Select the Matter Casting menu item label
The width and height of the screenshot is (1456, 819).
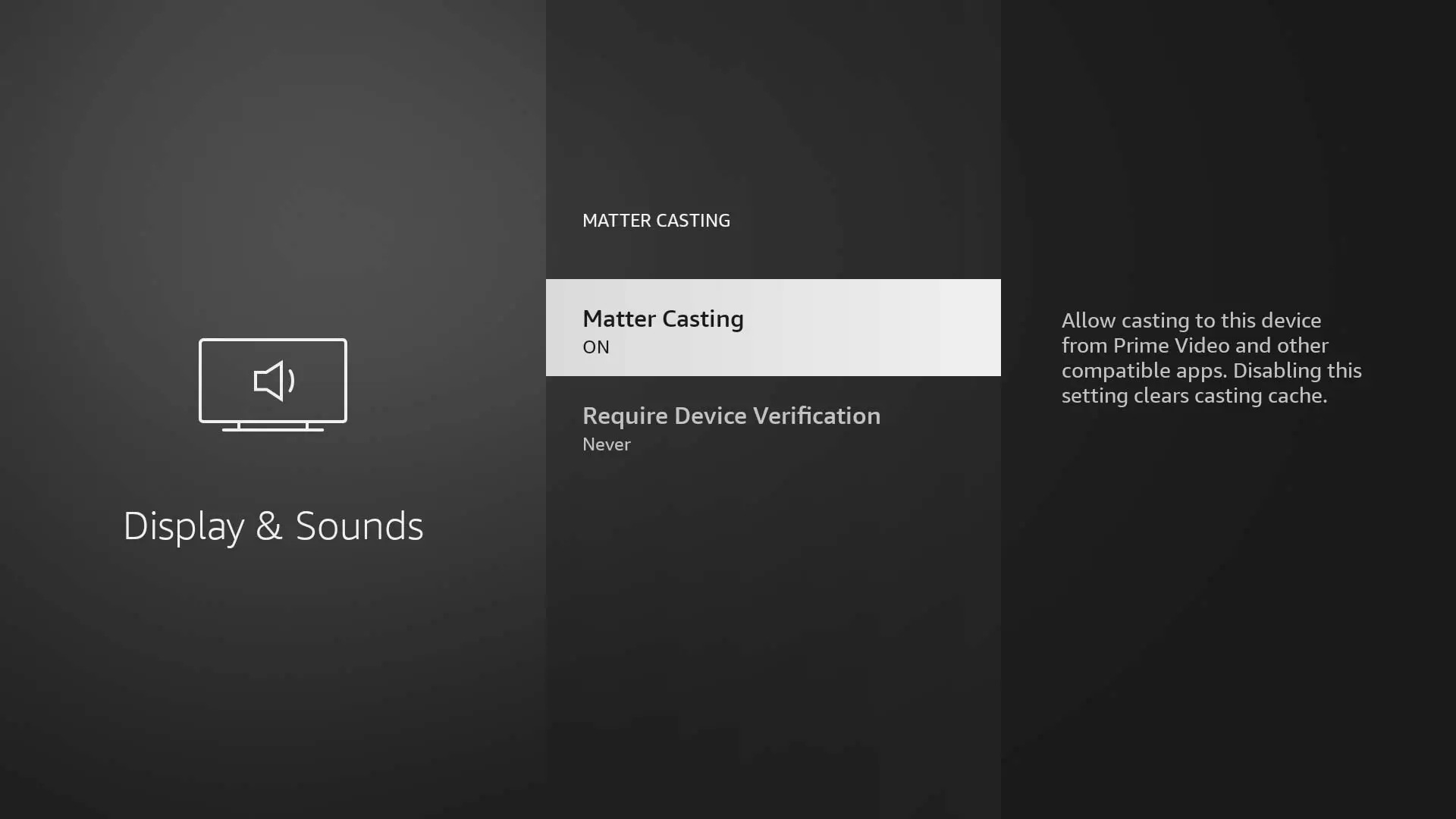pos(663,318)
